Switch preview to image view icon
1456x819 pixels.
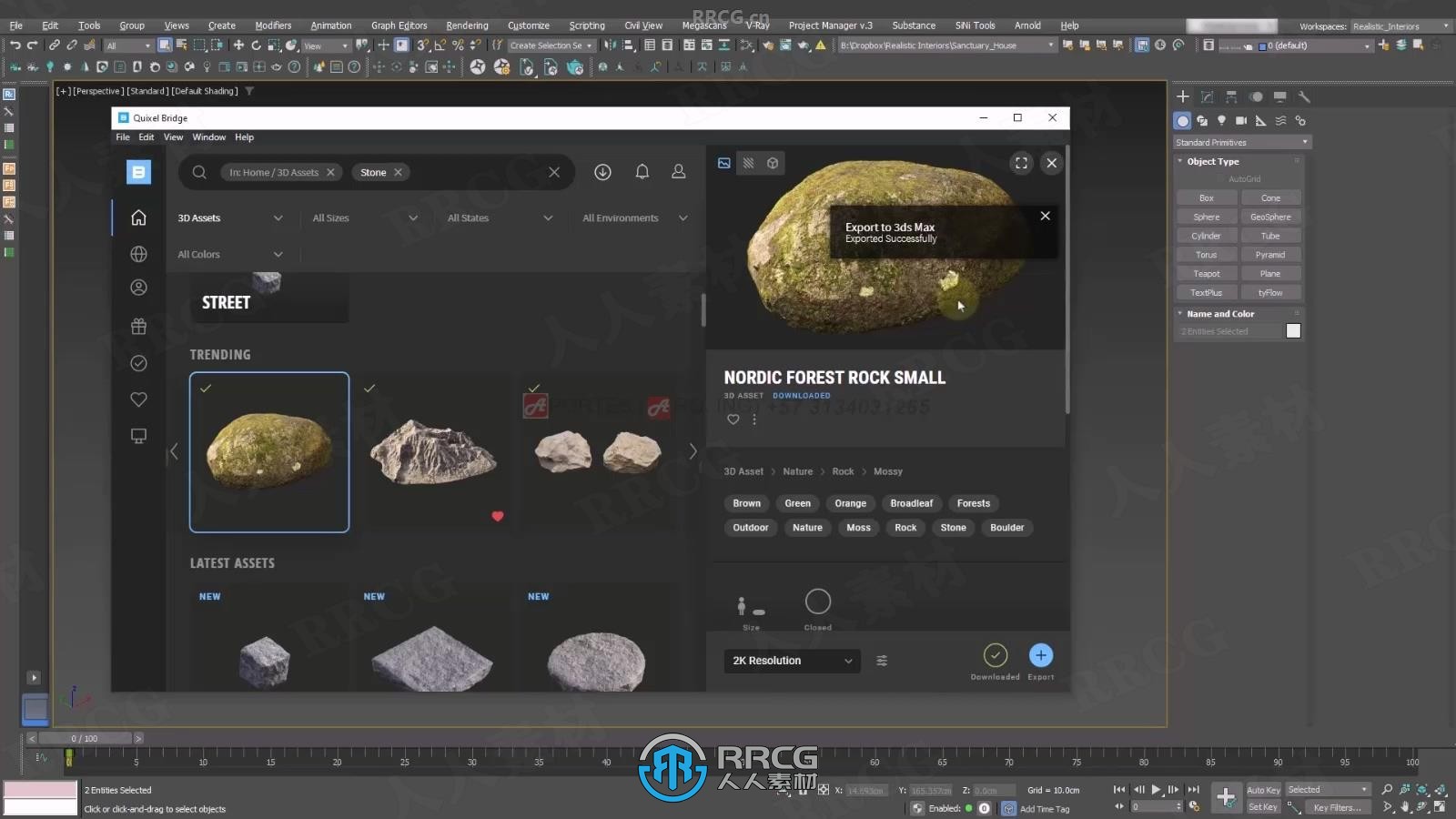pos(723,163)
